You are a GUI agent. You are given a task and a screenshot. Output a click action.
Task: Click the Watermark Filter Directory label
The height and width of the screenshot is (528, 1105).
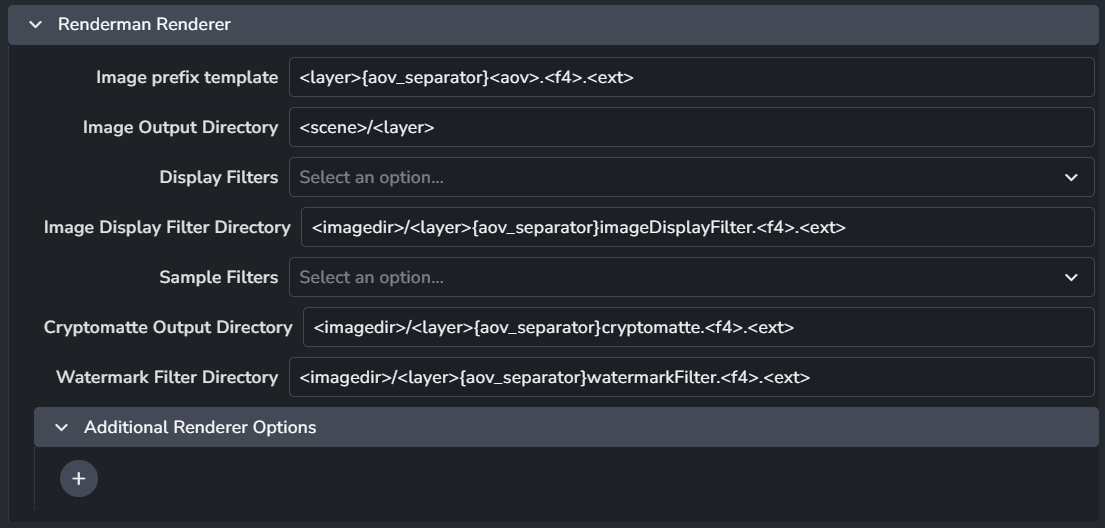pos(167,377)
